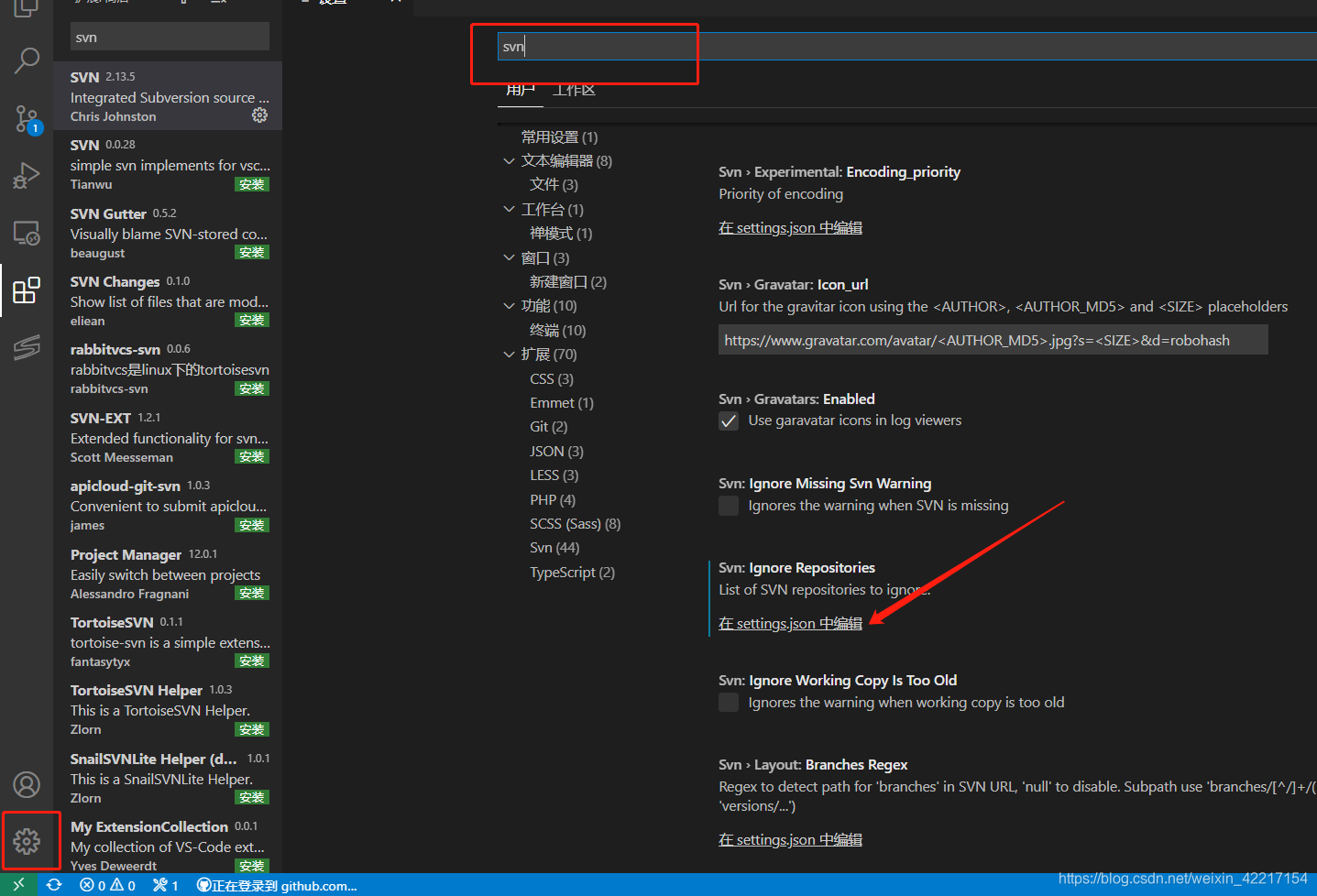Click the SVN 2.13.5 extension manage gear
The height and width of the screenshot is (896, 1317).
click(260, 115)
